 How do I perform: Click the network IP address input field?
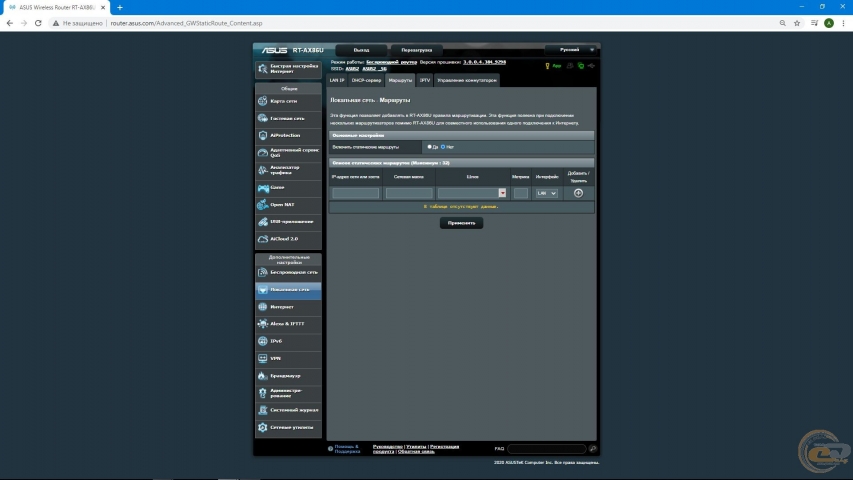click(x=356, y=193)
